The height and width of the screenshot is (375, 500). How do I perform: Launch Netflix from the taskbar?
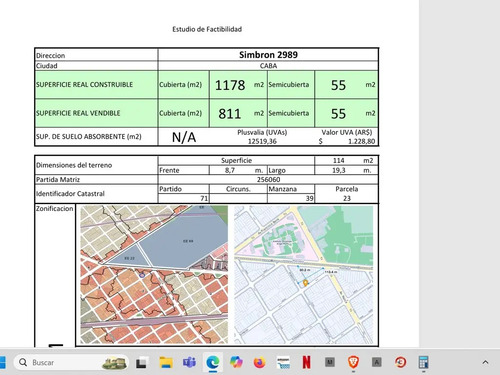[x=306, y=362]
